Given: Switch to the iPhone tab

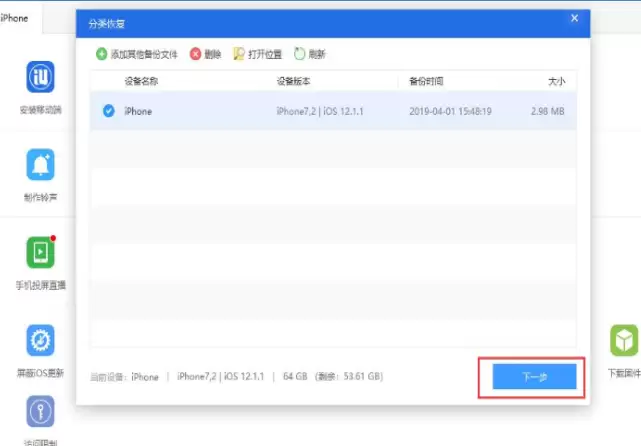Looking at the screenshot, I should tap(14, 18).
